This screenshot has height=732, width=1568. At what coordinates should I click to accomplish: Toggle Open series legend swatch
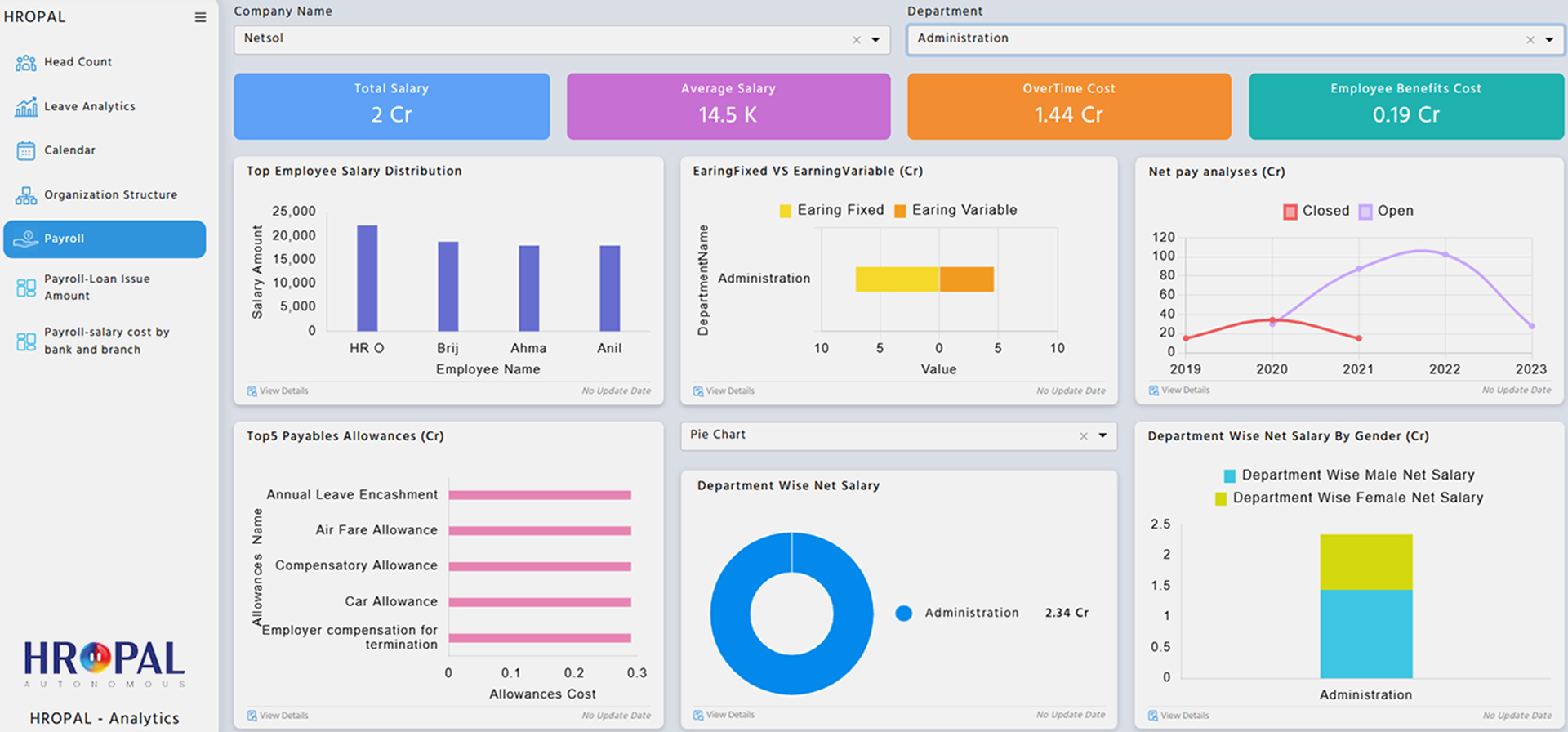(1365, 212)
